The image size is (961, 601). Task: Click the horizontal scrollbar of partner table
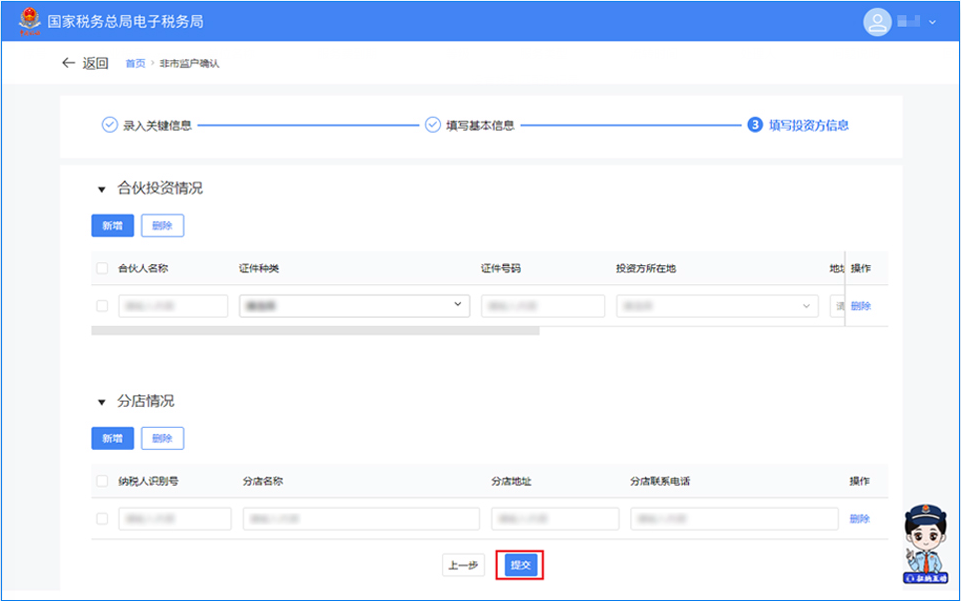pyautogui.click(x=315, y=330)
